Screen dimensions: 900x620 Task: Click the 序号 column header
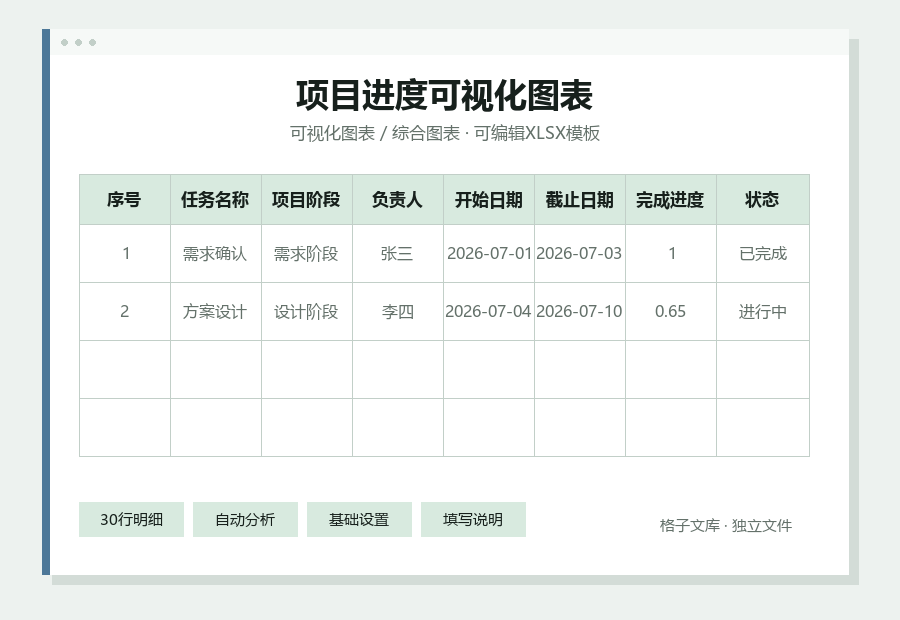tap(125, 199)
